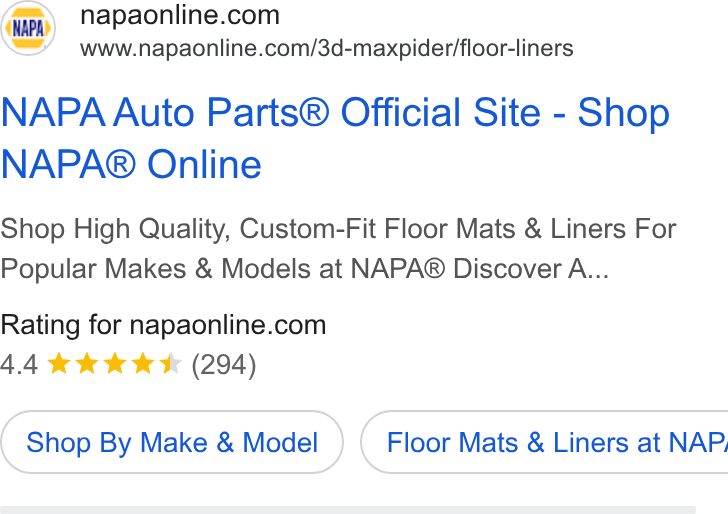Click the fourth gold rating star
This screenshot has height=514, width=728.
pyautogui.click(x=143, y=364)
